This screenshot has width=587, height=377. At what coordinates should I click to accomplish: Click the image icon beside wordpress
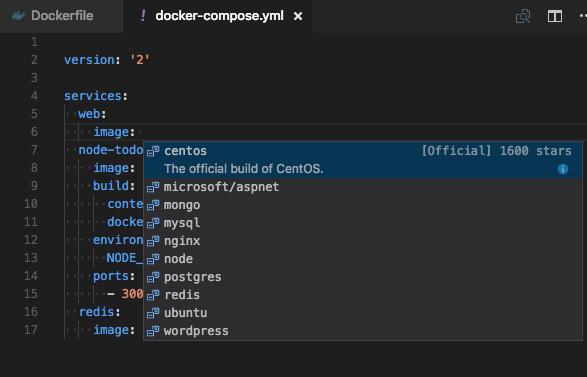coord(153,331)
